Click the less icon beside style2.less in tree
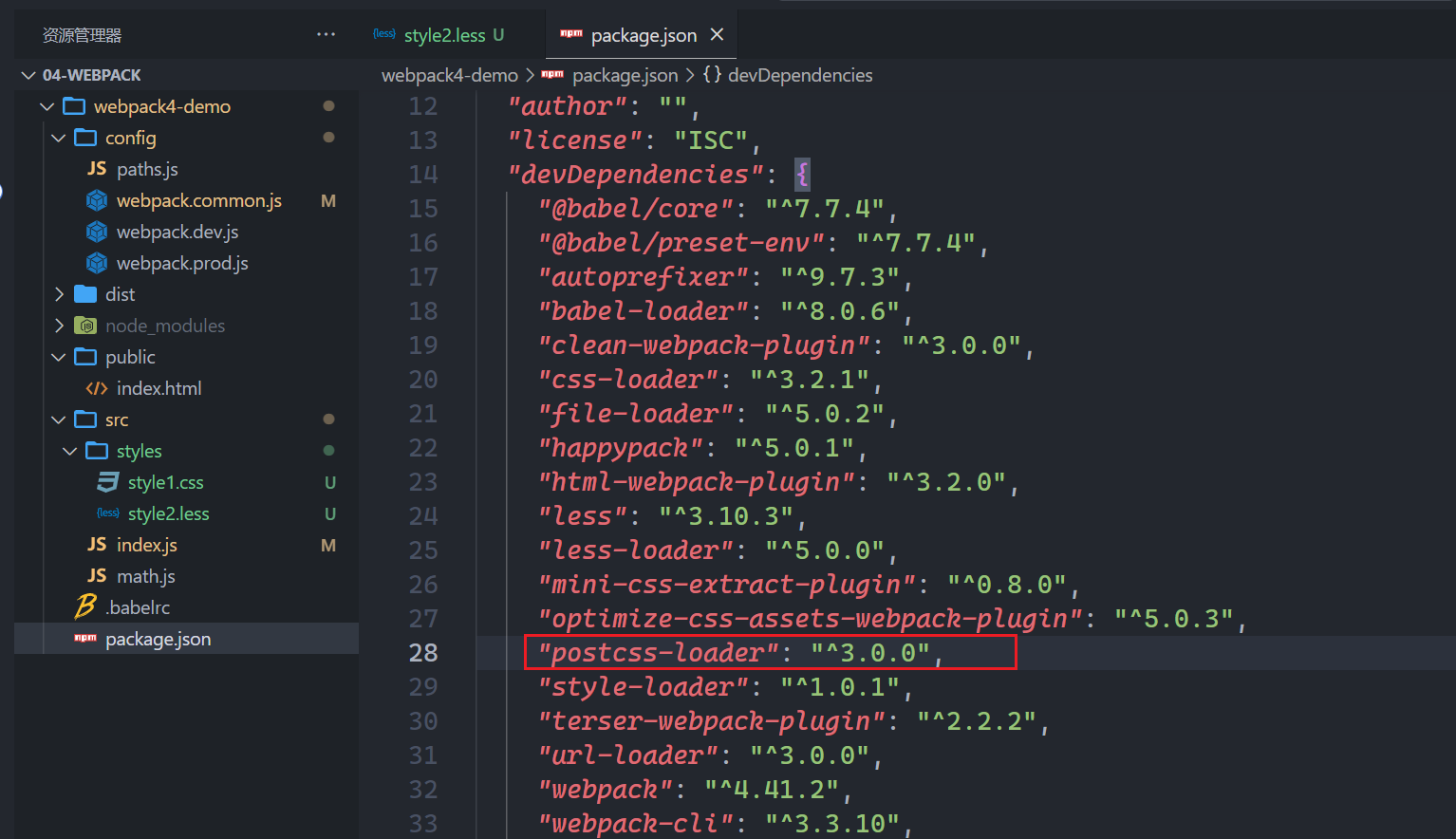Viewport: 1456px width, 839px height. (x=108, y=513)
